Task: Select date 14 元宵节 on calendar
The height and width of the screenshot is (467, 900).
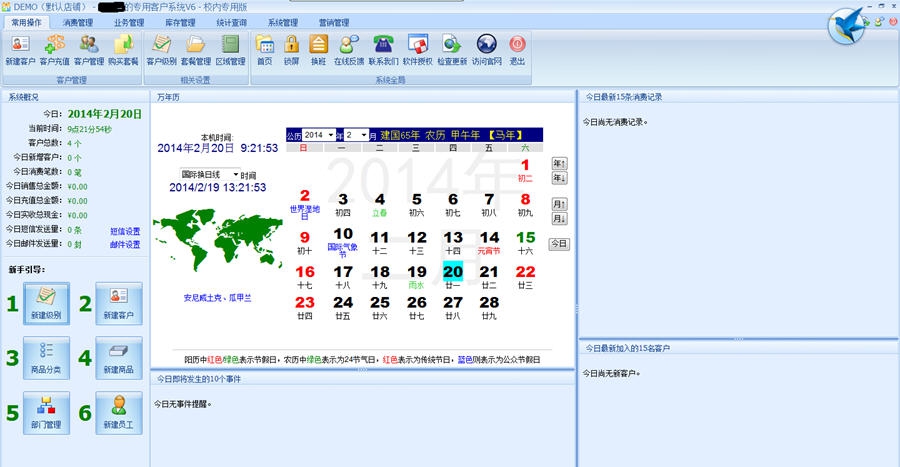Action: point(489,242)
